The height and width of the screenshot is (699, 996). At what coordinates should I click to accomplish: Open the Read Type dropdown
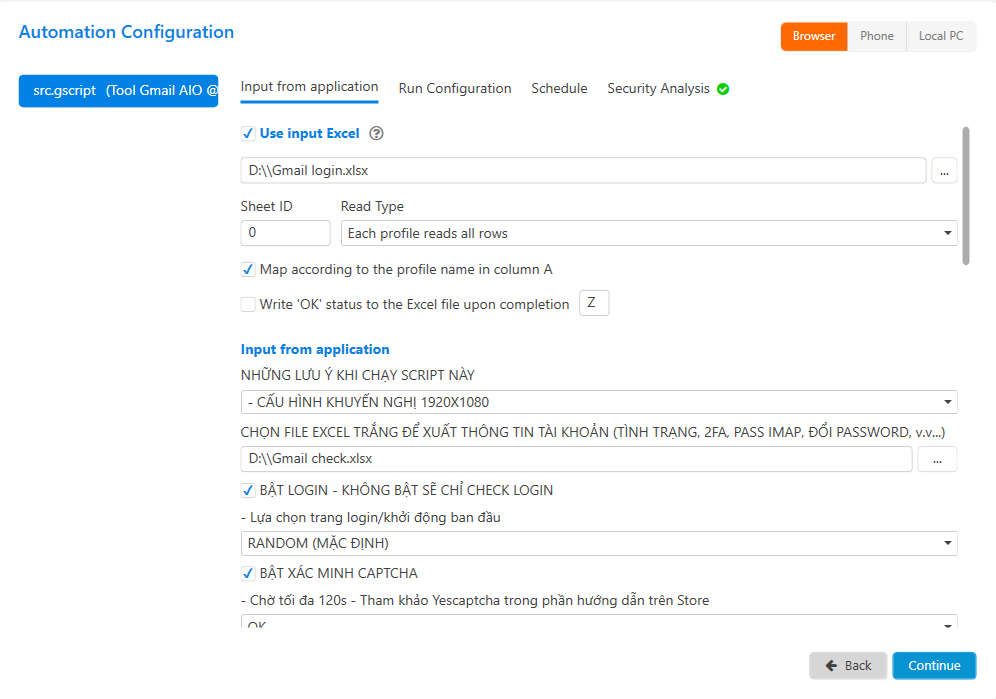click(648, 233)
